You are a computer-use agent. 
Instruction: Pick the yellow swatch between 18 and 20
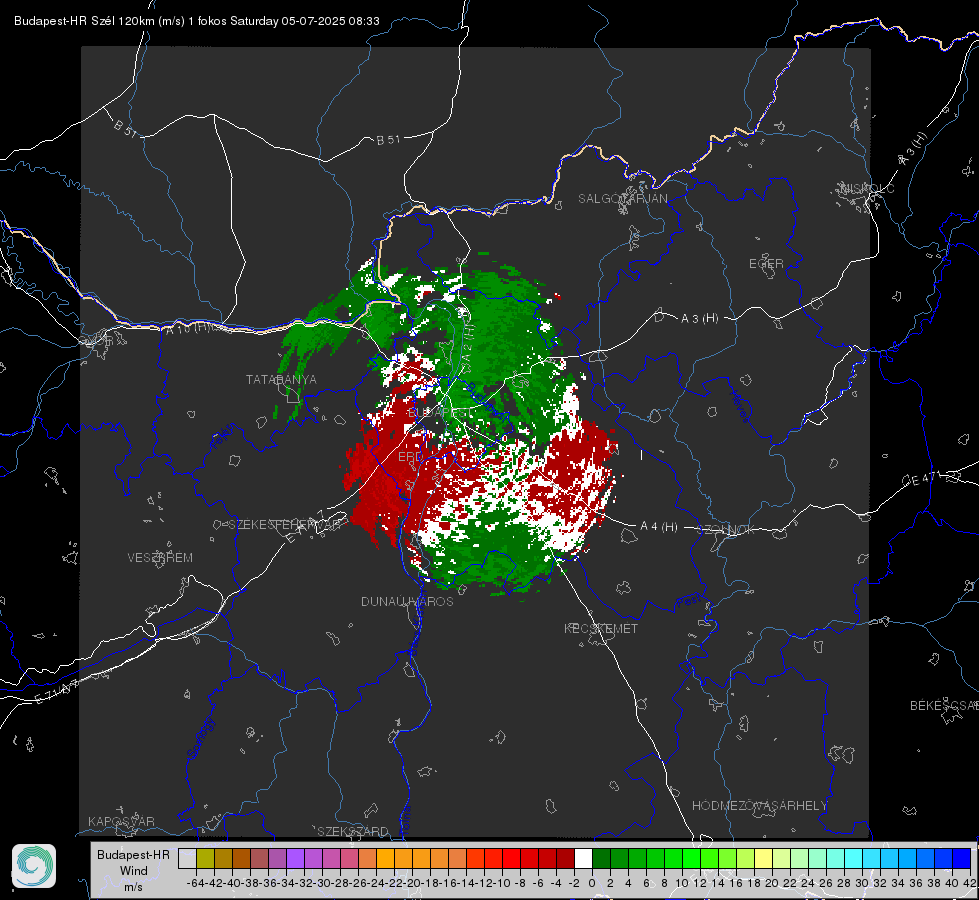pos(764,858)
